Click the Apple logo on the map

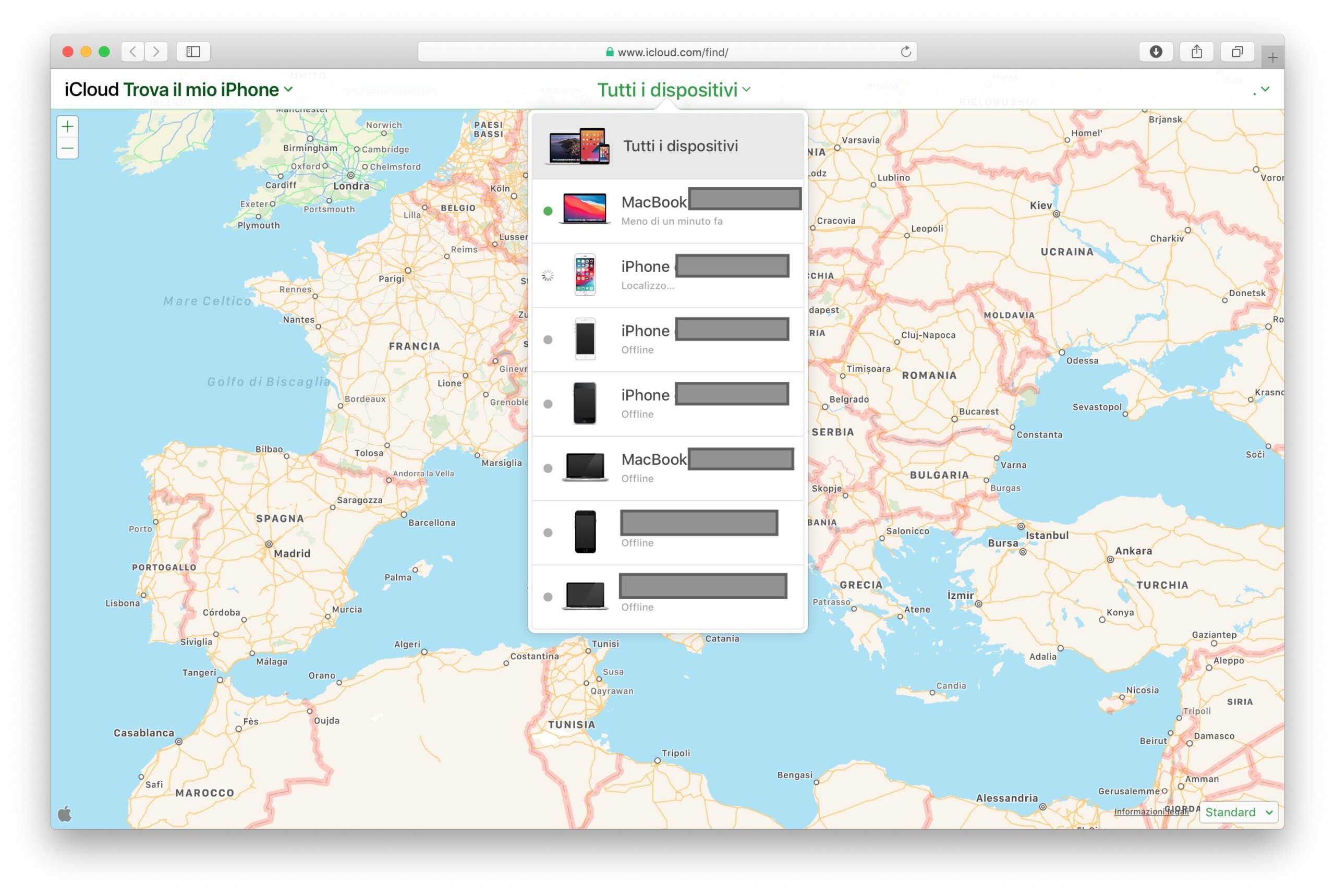click(x=65, y=813)
